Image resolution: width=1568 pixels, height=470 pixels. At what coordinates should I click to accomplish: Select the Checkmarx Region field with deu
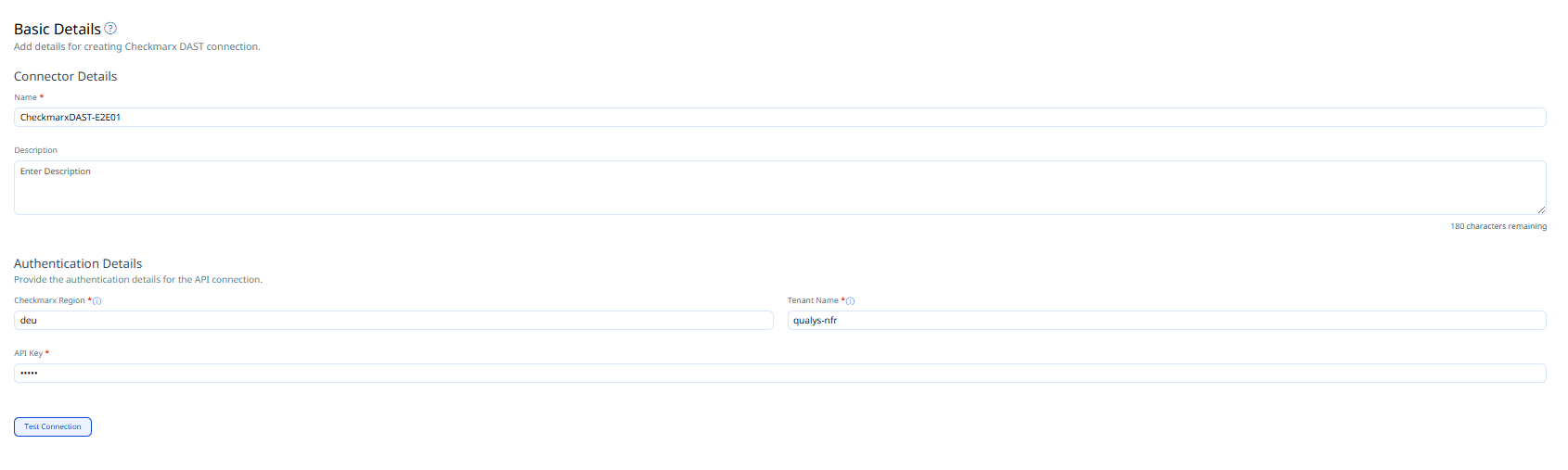(x=393, y=321)
